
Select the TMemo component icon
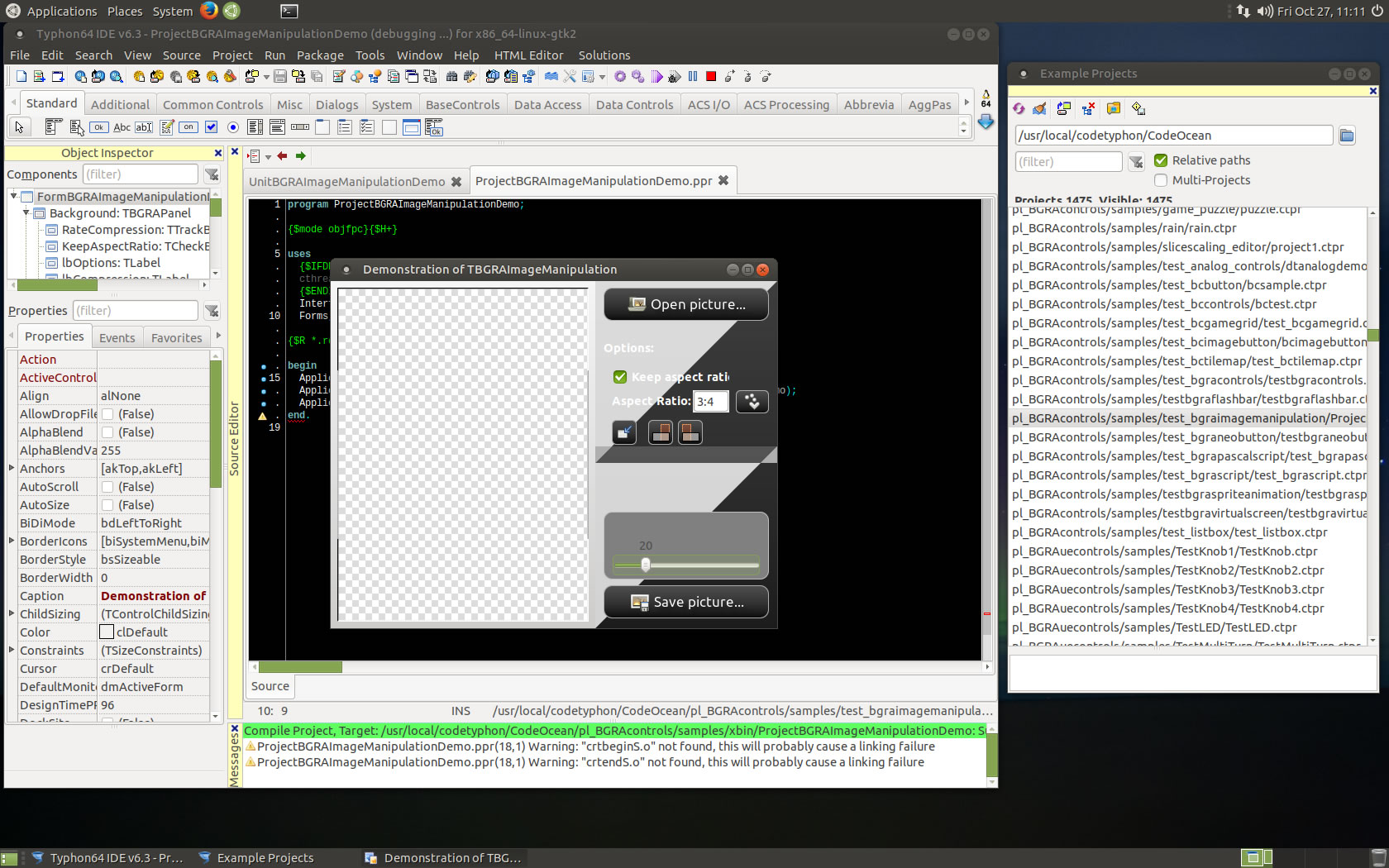click(166, 127)
